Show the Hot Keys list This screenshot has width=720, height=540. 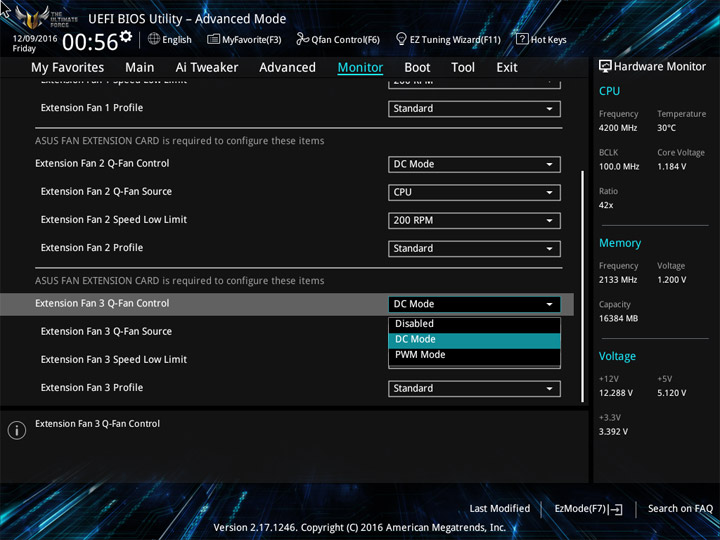541,39
